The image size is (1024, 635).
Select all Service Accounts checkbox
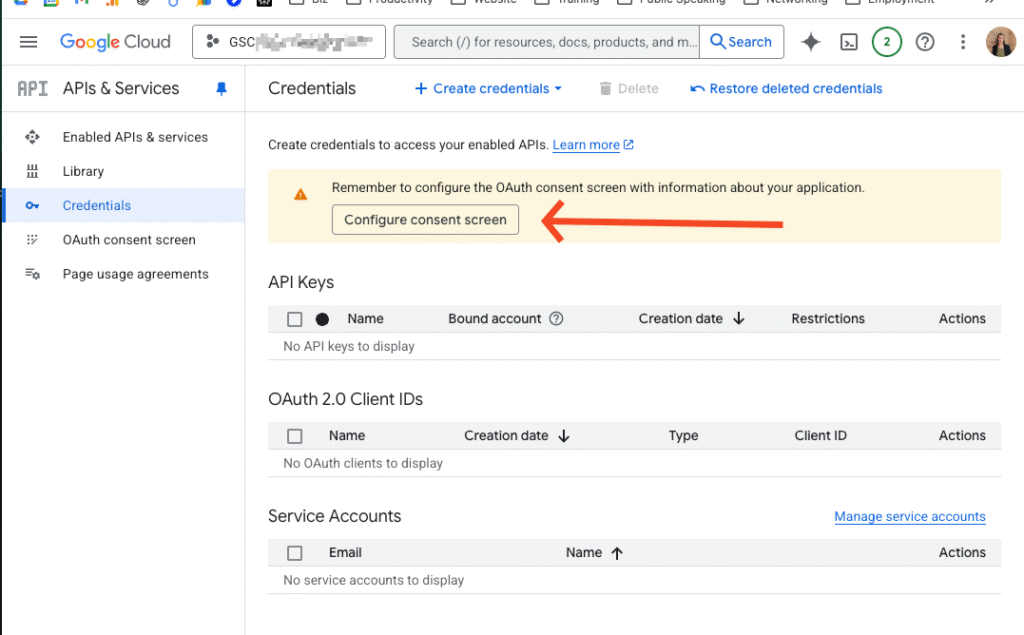(x=295, y=553)
